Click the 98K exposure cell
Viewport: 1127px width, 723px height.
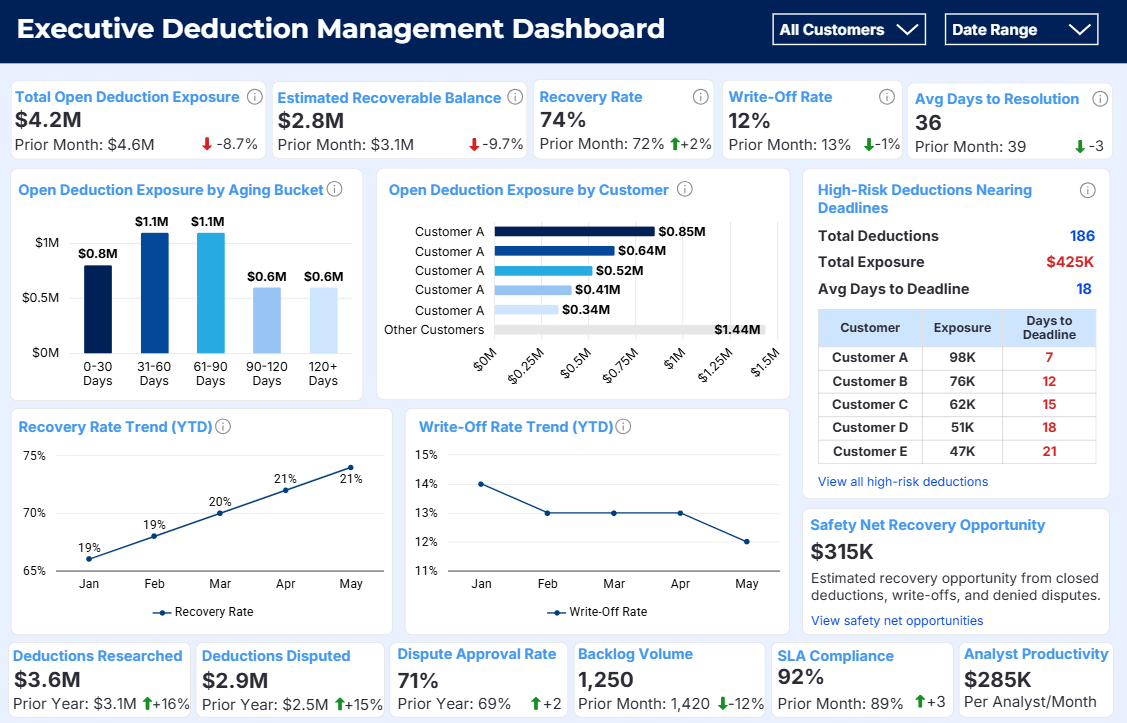point(962,358)
